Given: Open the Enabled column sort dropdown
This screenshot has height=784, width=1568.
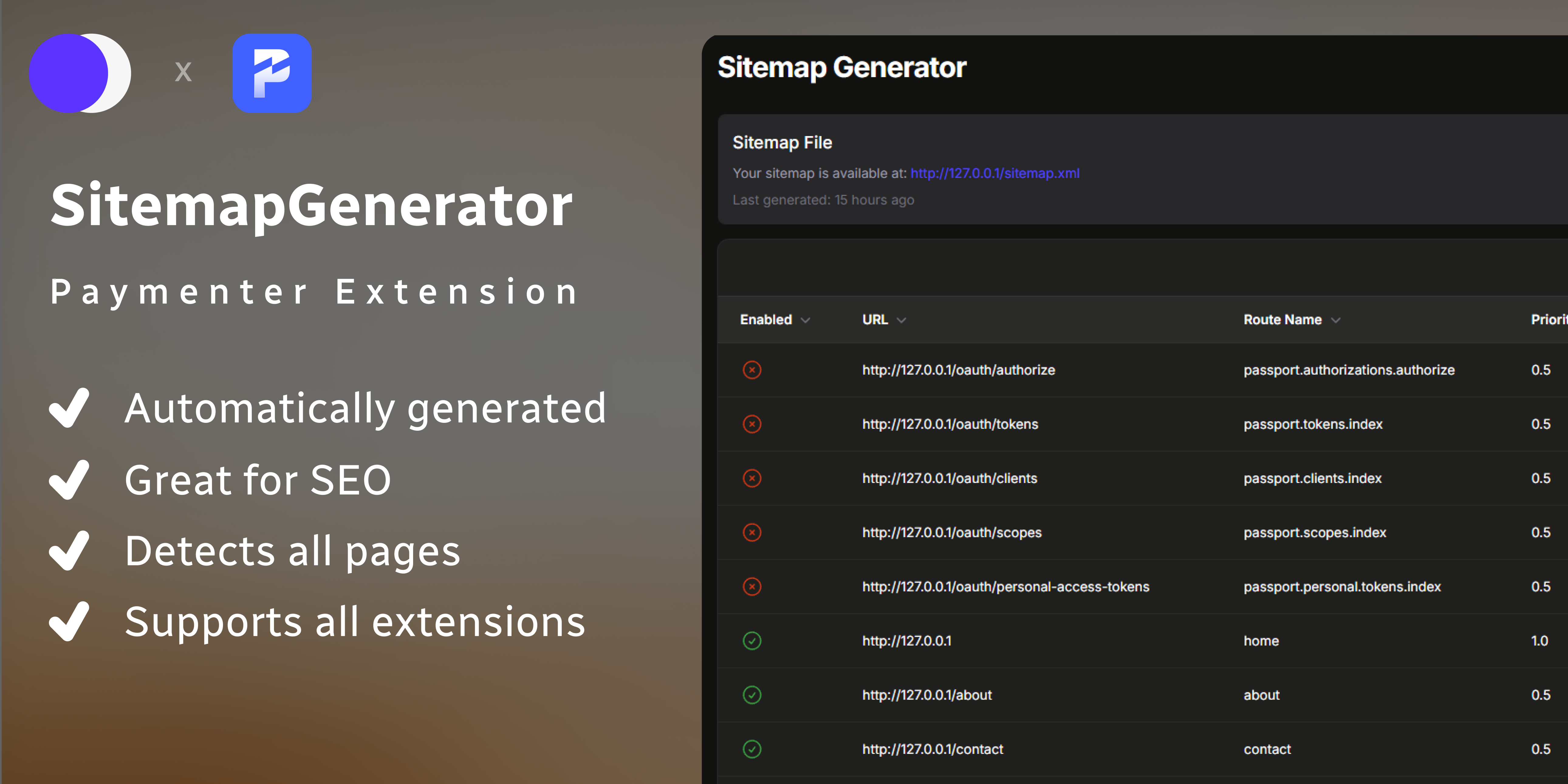Looking at the screenshot, I should pos(807,320).
